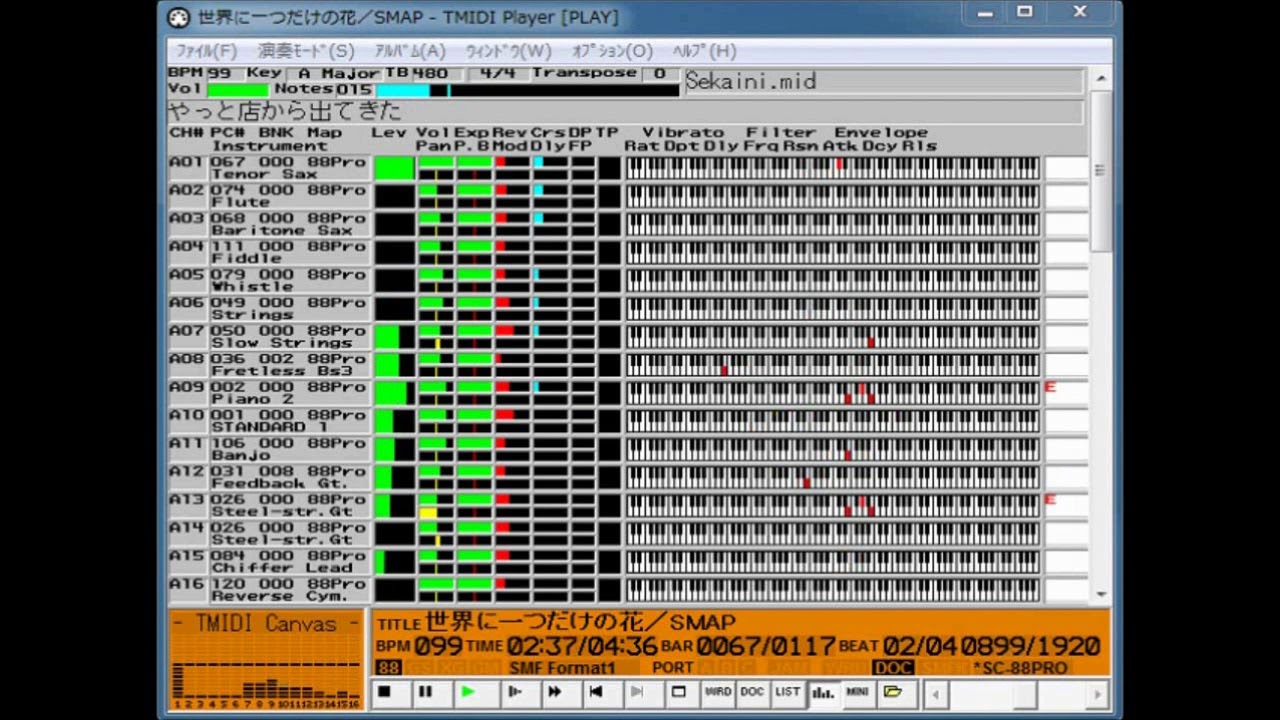The image size is (1280, 720).
Task: Click the piano keyboard of the Piano 2 channel
Action: [x=833, y=393]
